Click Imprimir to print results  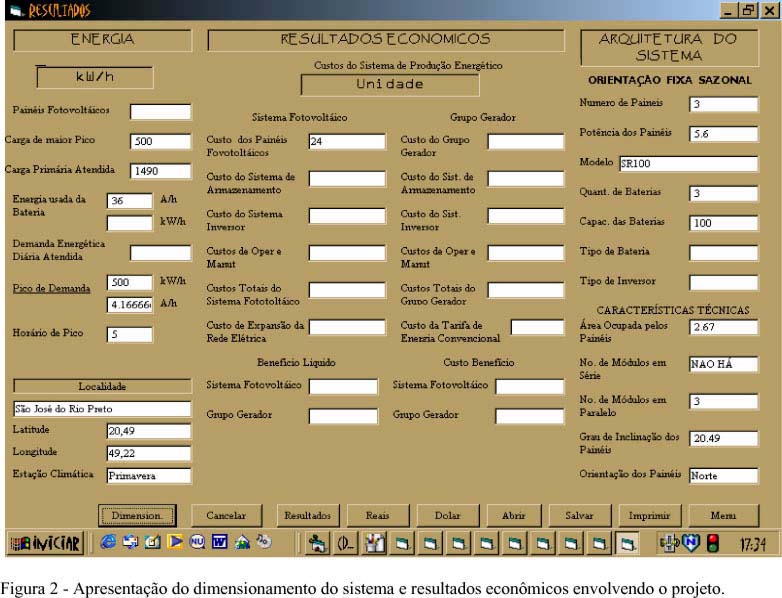(x=649, y=516)
